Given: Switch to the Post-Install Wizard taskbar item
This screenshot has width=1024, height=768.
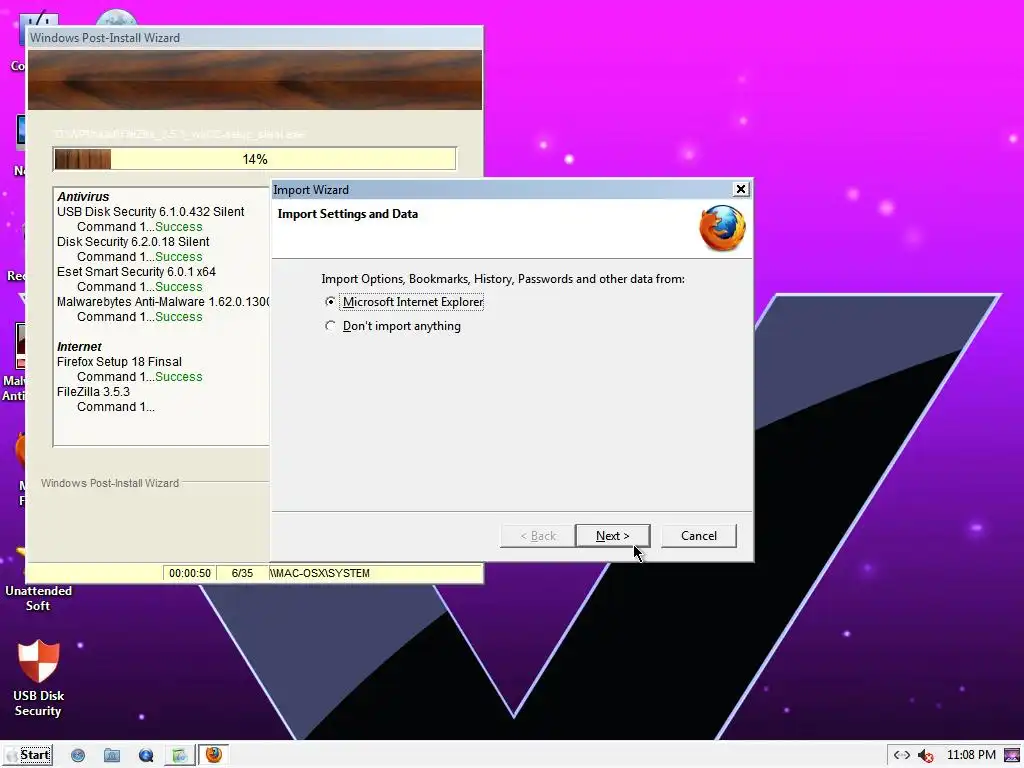Looking at the screenshot, I should [x=179, y=756].
